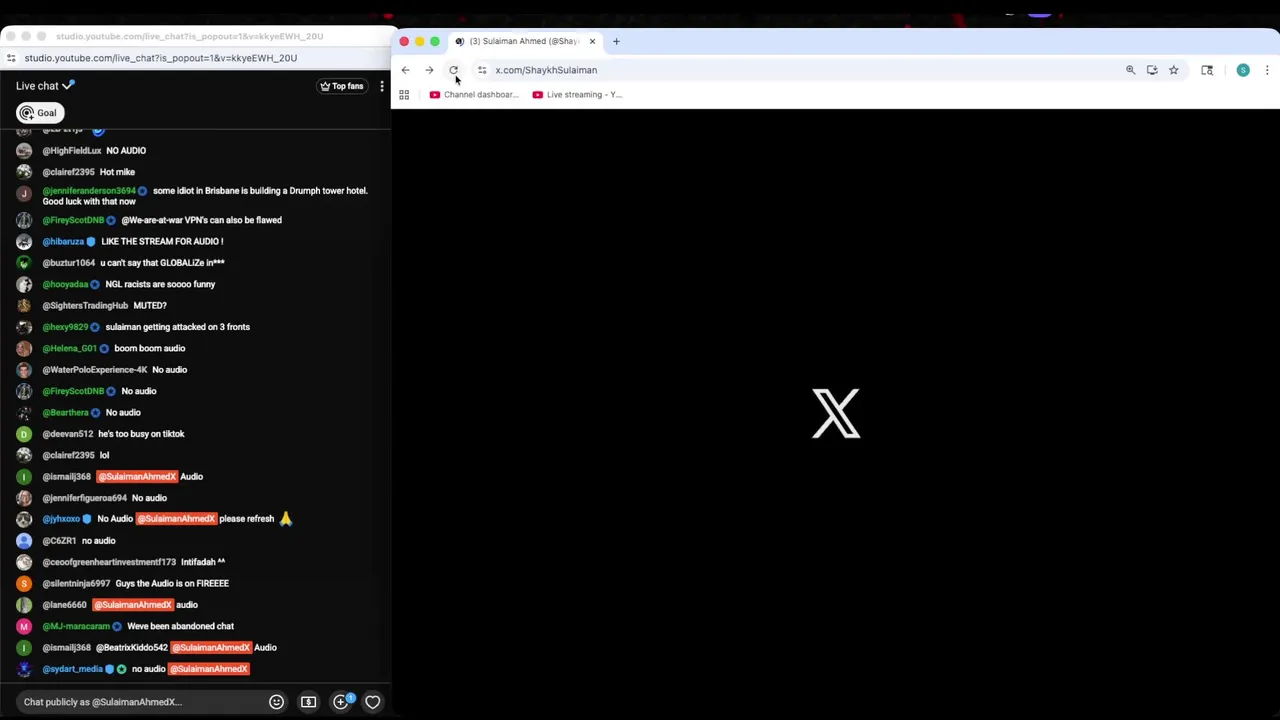Click the live chat popout URL field
Viewport: 1280px width, 720px height.
pos(160,58)
